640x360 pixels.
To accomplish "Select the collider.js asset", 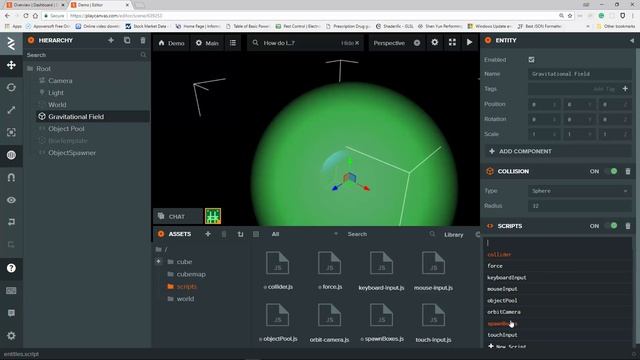I will 278,270.
